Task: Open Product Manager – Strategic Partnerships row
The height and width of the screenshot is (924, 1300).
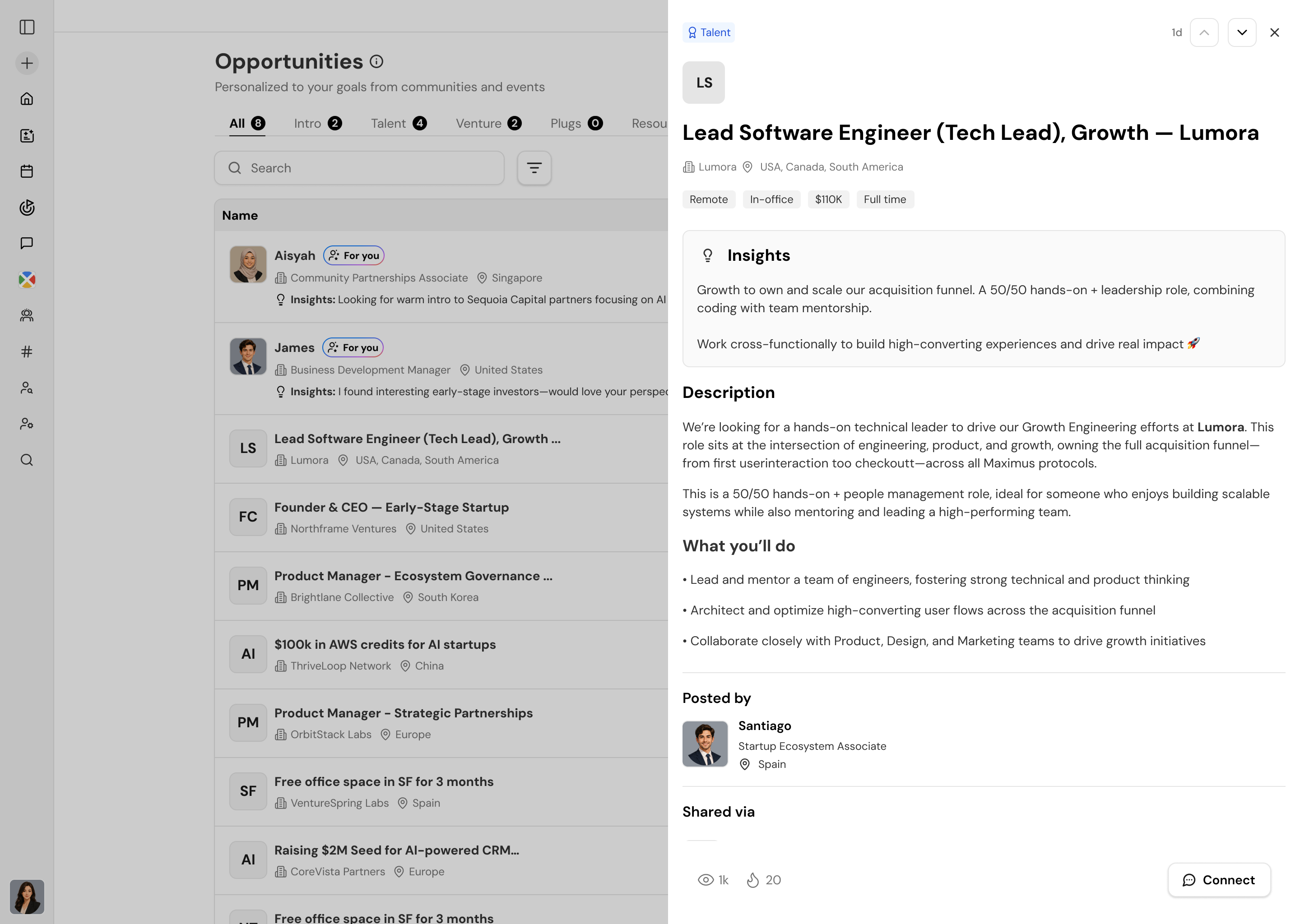Action: point(441,723)
